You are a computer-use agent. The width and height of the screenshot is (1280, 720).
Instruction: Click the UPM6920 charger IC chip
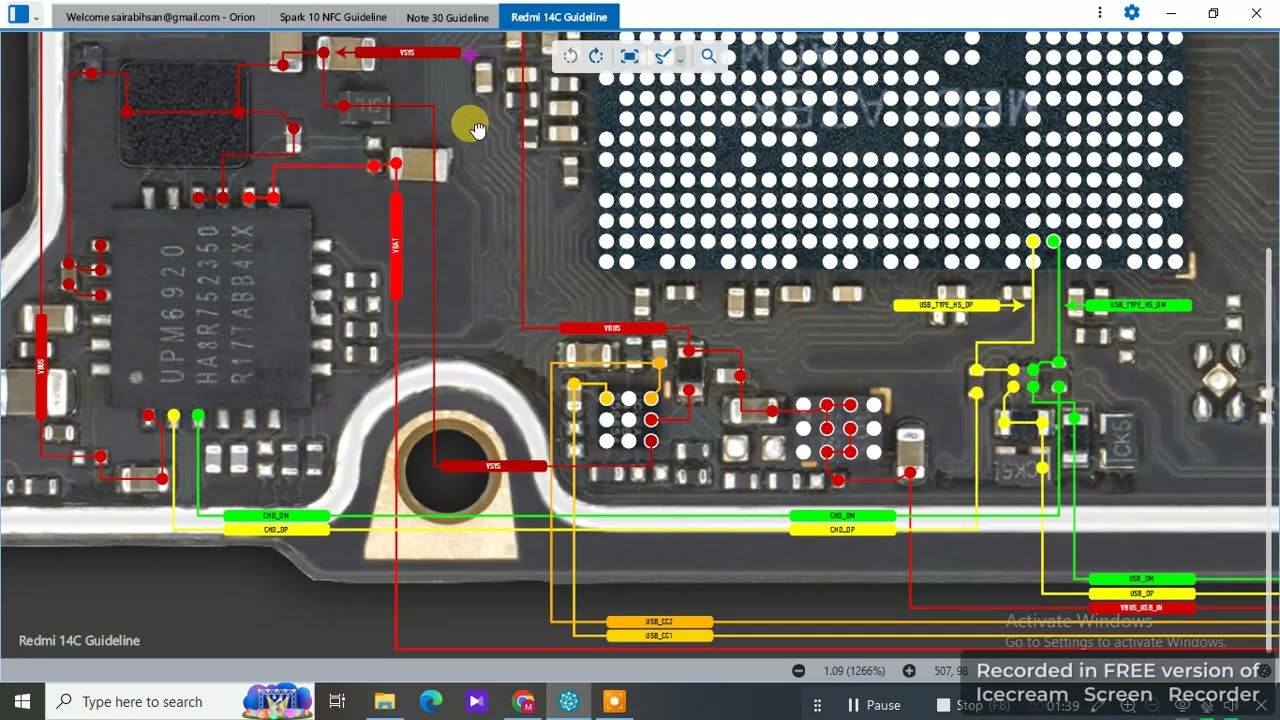coord(213,307)
